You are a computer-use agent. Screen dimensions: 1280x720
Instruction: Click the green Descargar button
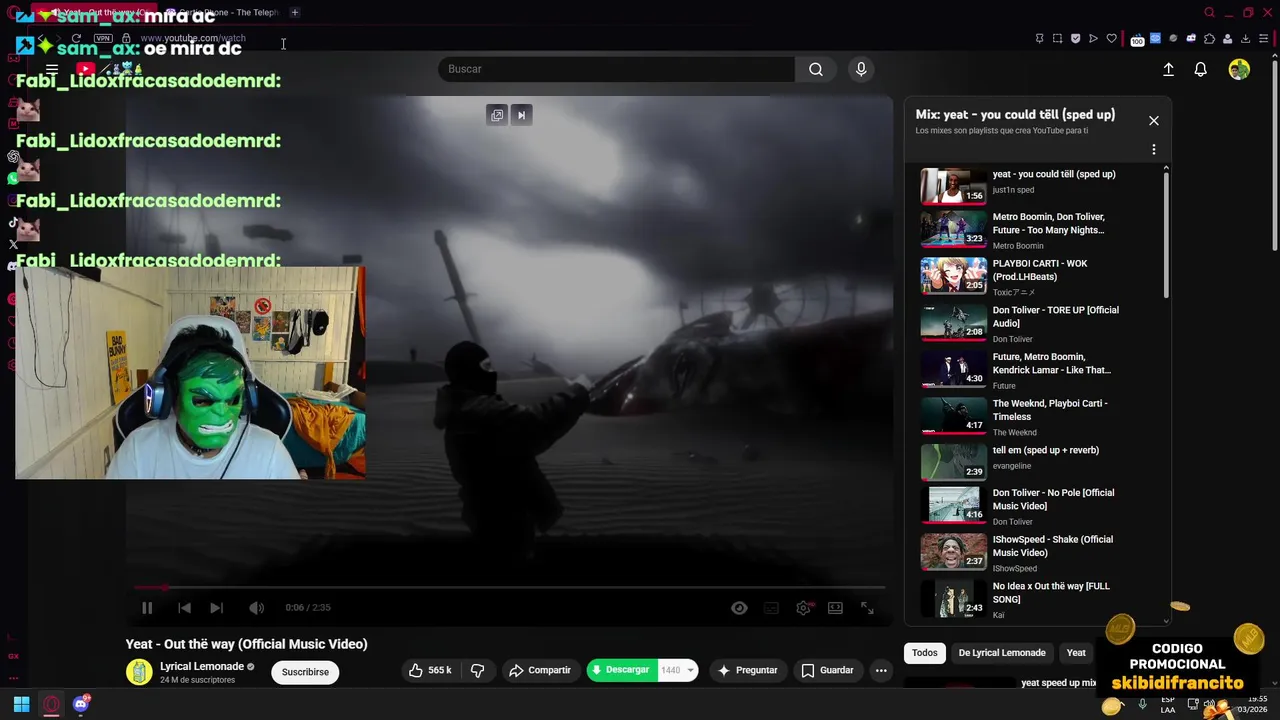621,670
